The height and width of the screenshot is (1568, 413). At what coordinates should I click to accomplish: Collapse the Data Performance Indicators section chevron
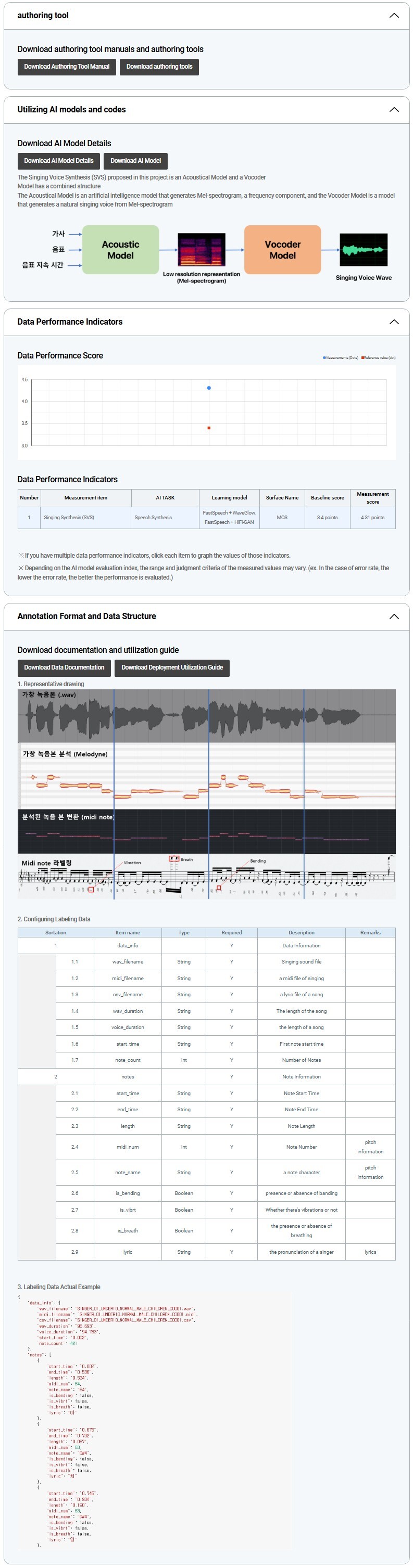[394, 322]
